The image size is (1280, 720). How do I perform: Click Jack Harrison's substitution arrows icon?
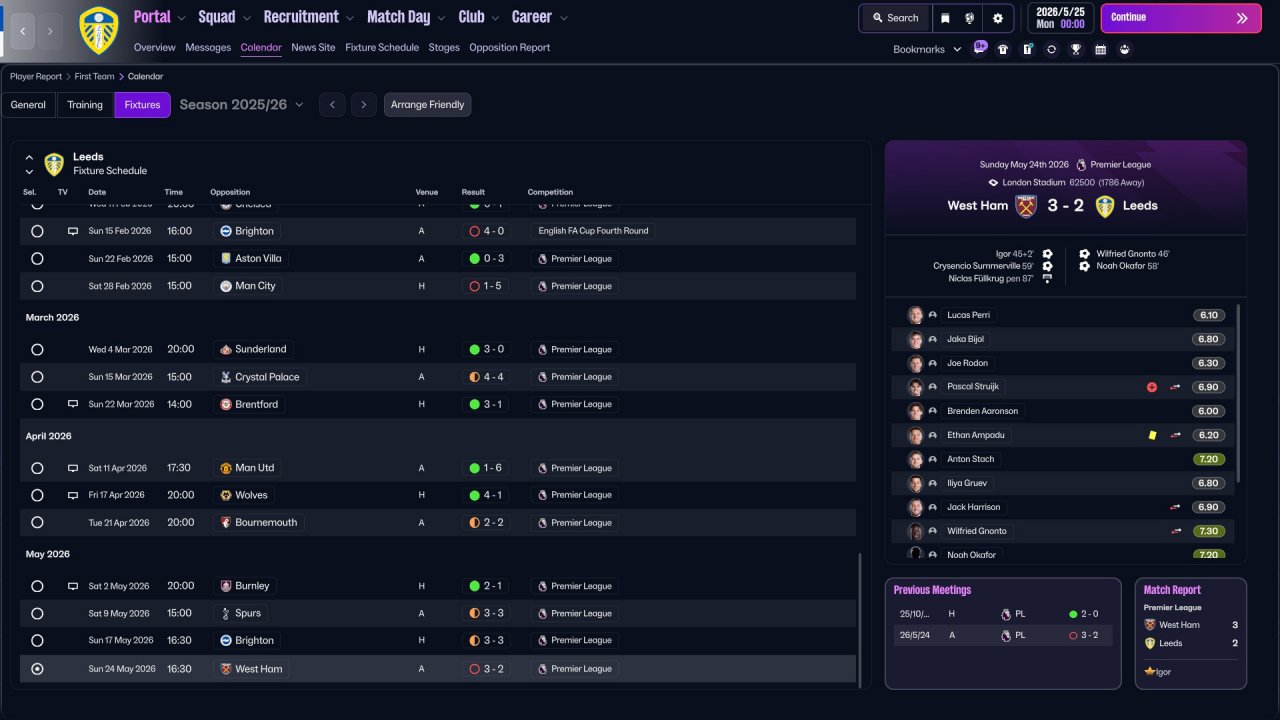1175,507
